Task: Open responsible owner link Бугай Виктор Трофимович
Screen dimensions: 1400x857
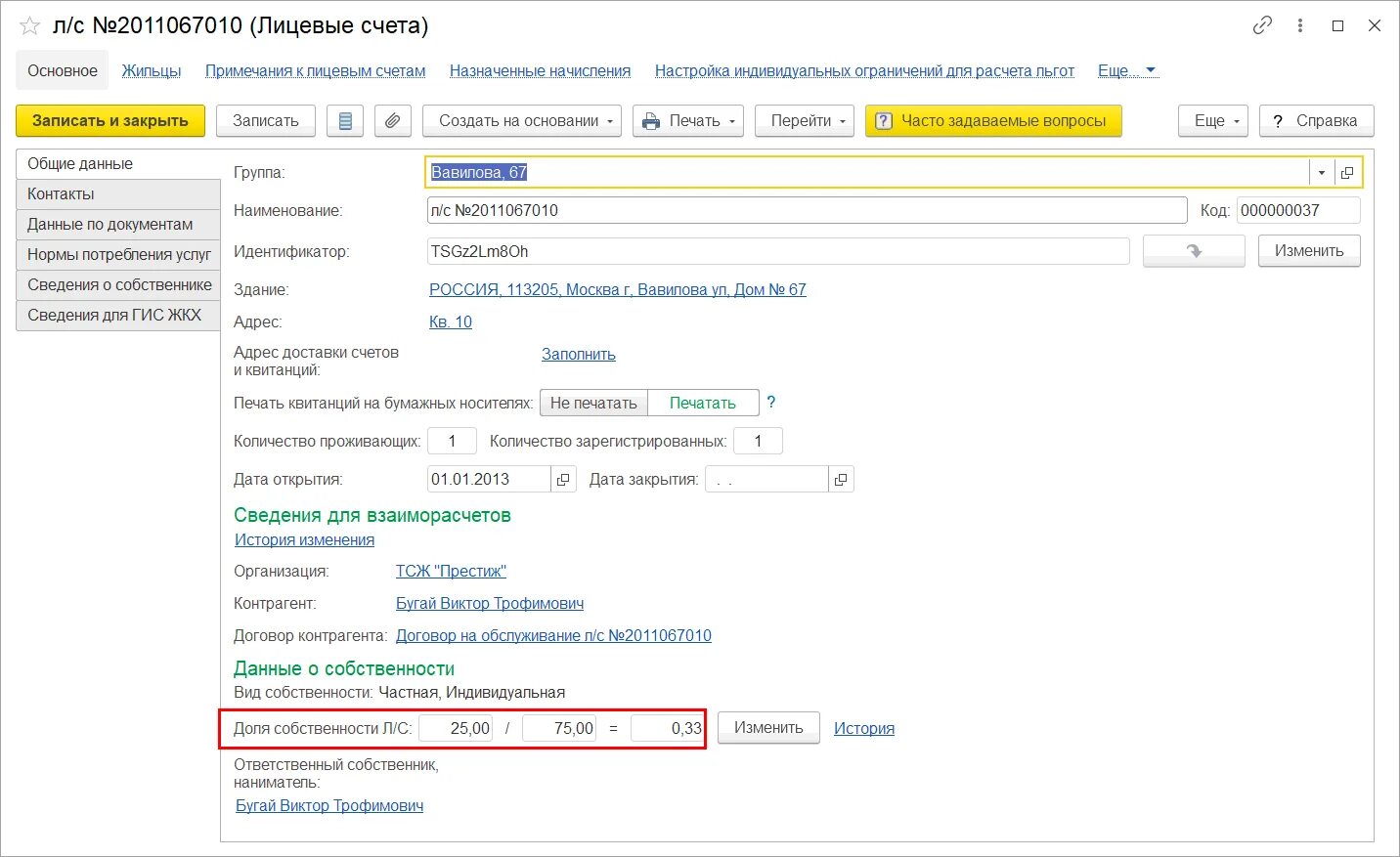Action: [x=329, y=805]
